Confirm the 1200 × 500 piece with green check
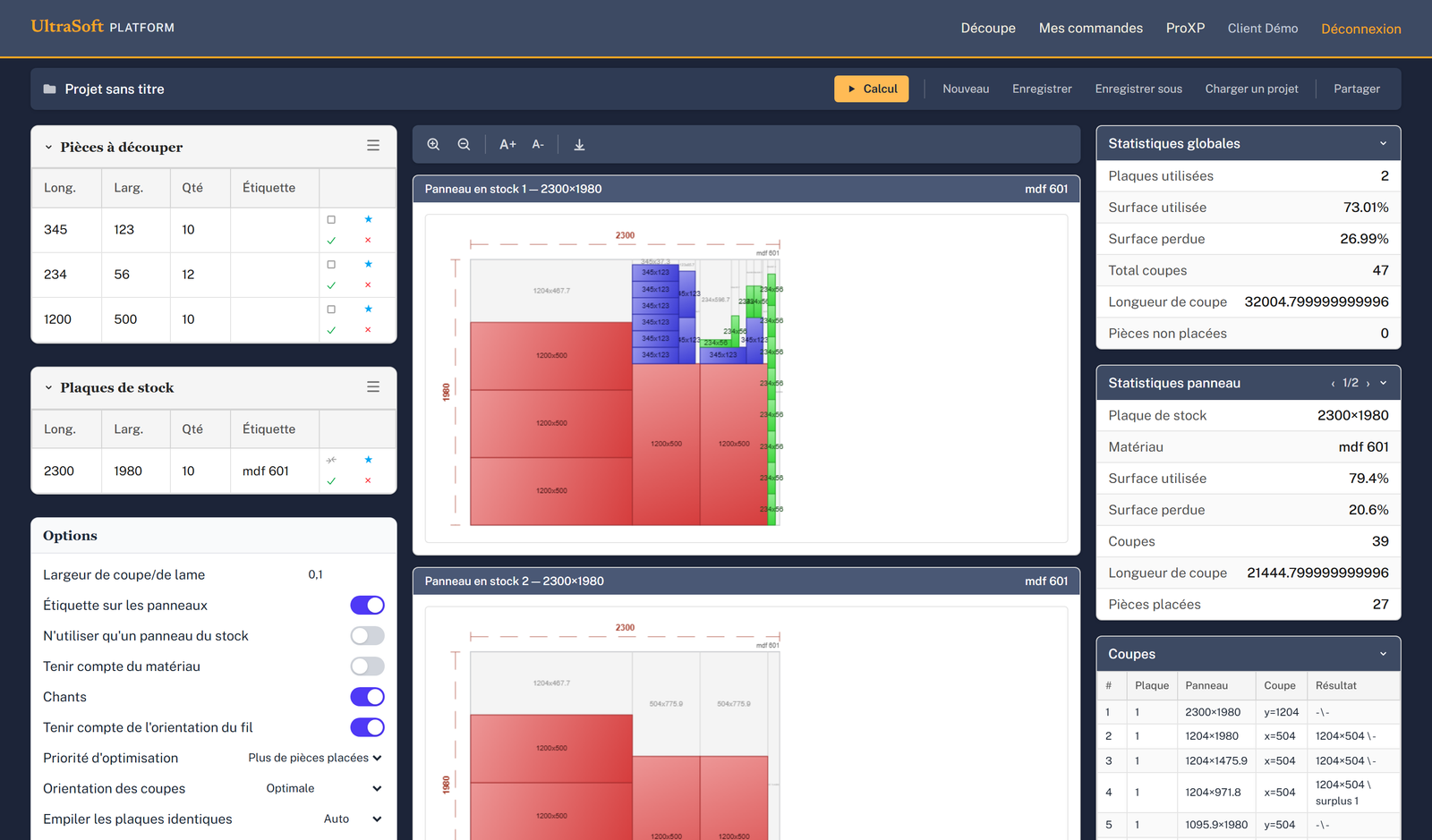Screen dimensions: 1432x840 331,330
